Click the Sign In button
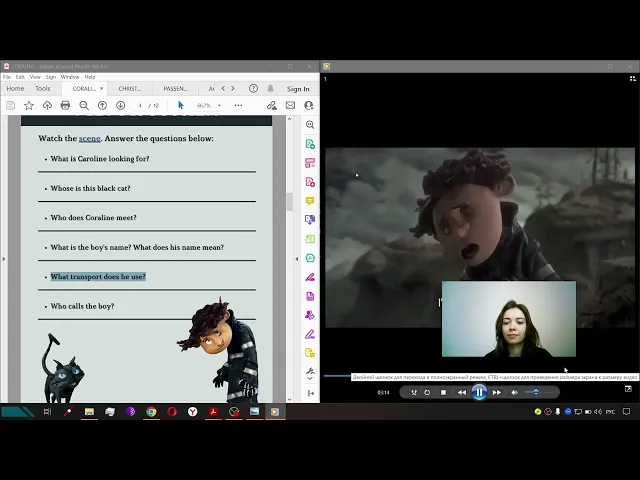640x480 pixels. pos(298,89)
